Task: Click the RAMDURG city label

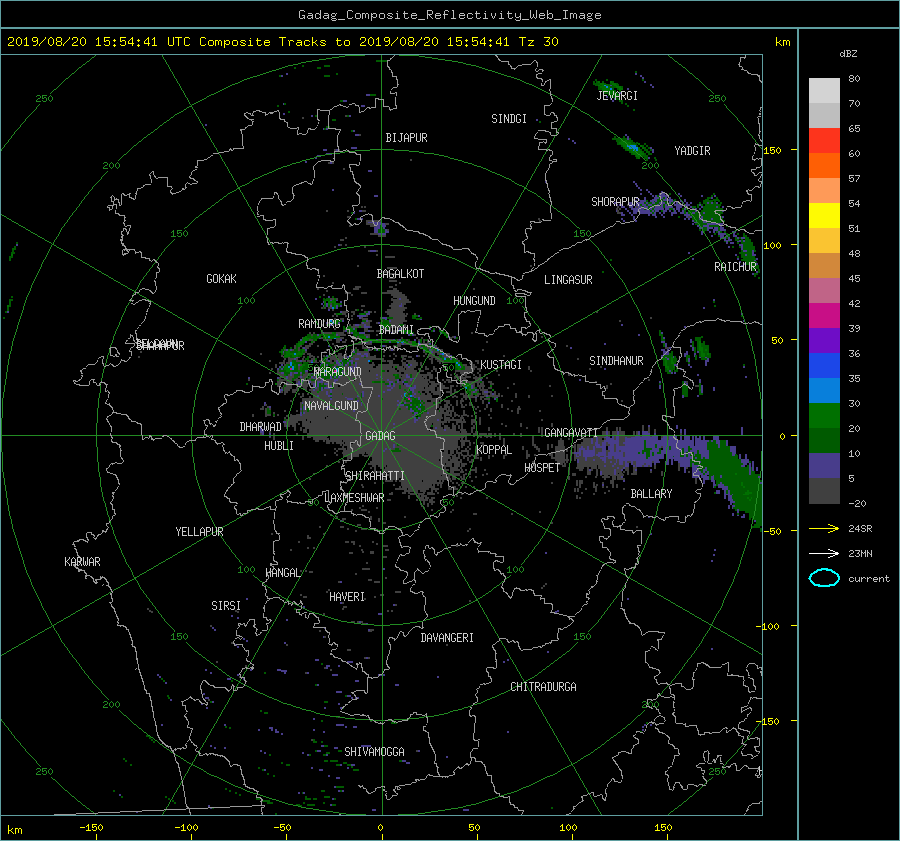Action: pos(319,324)
